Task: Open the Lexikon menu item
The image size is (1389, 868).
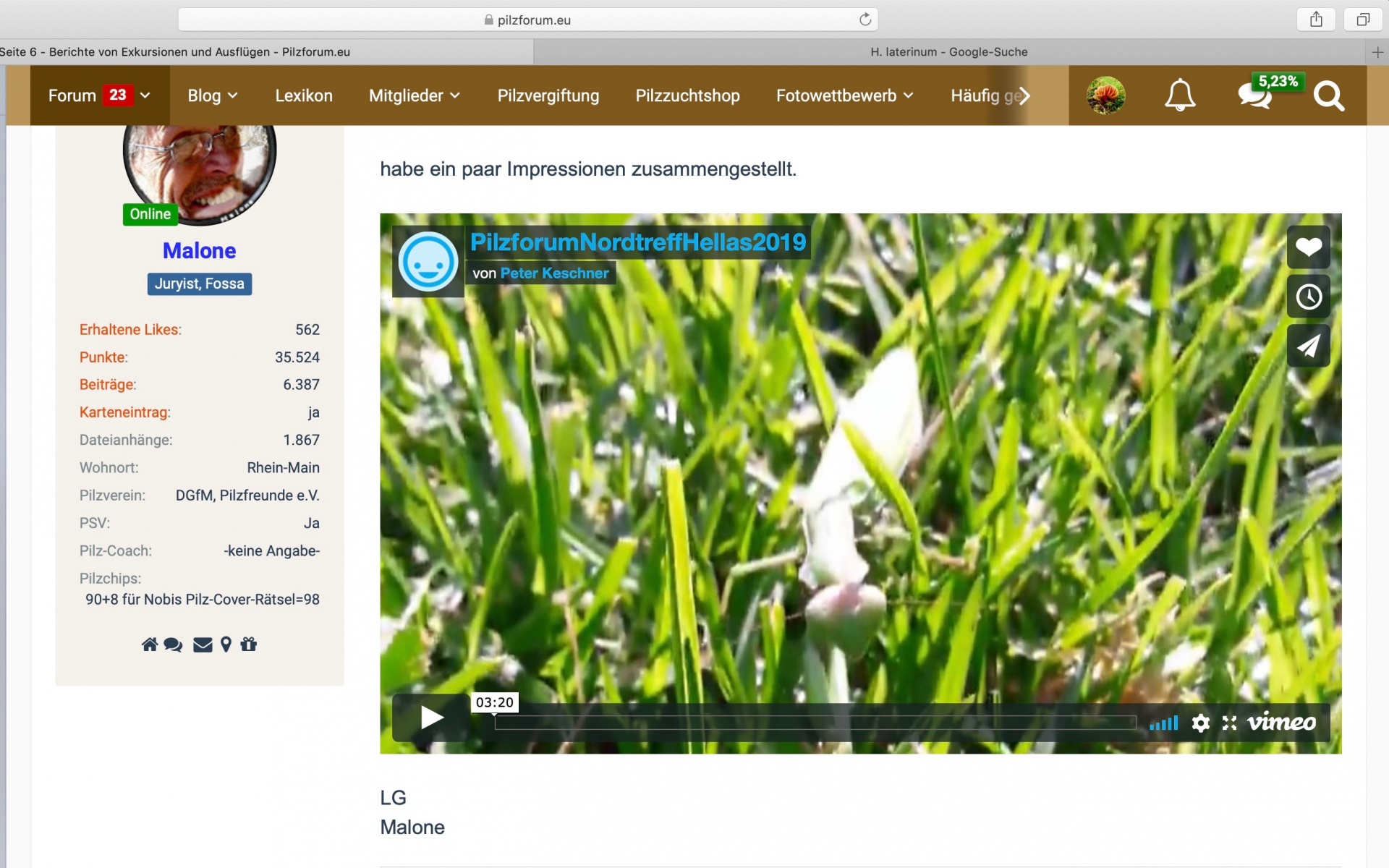Action: click(304, 95)
